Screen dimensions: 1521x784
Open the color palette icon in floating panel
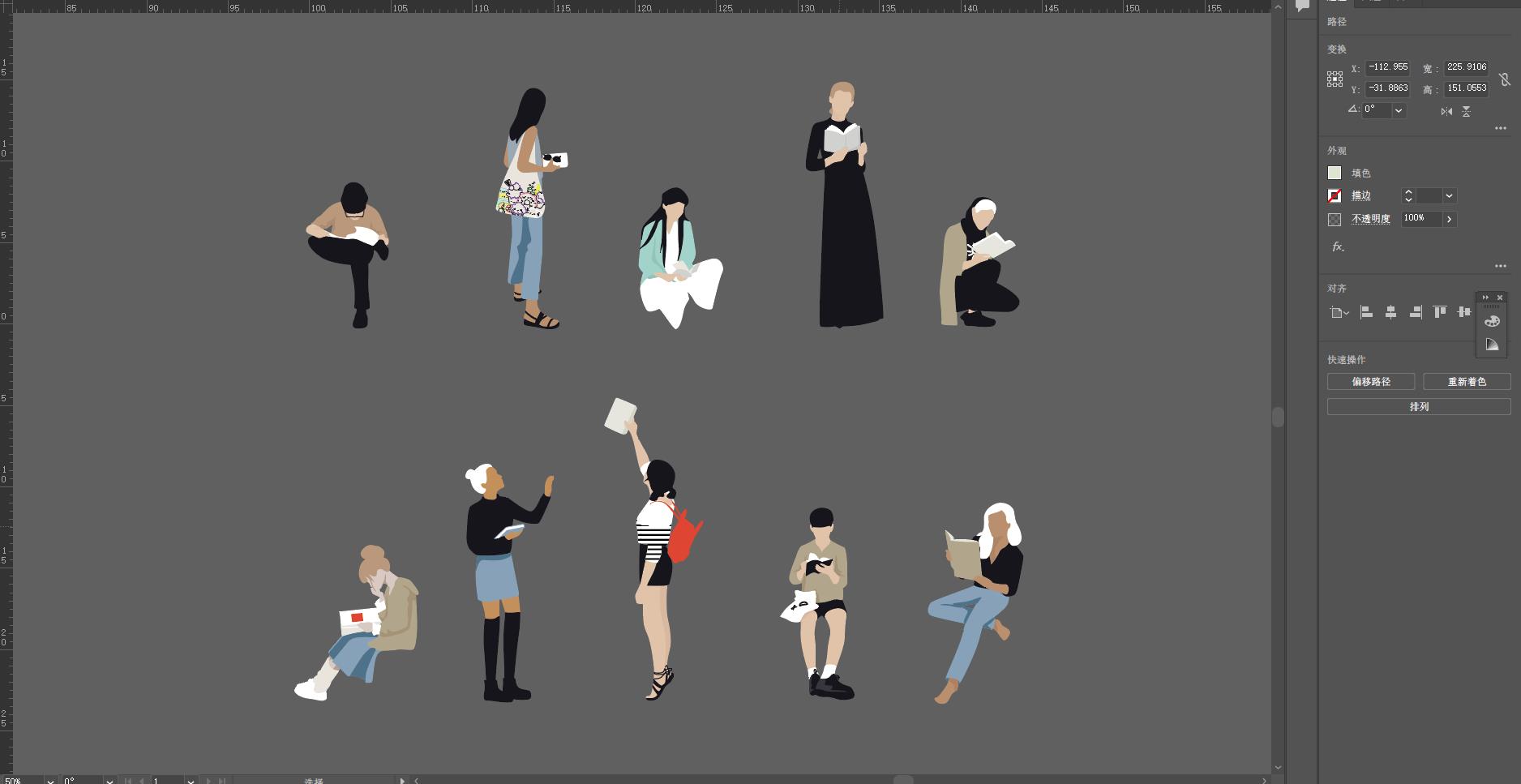[1492, 321]
